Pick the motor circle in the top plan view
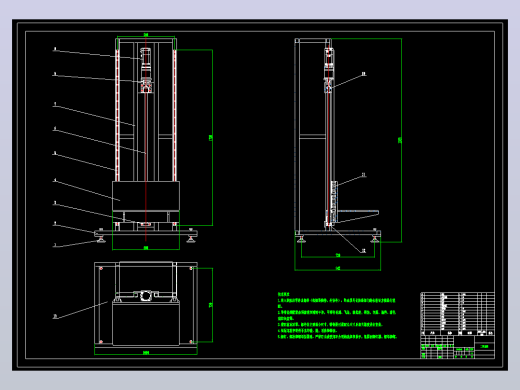Screen dimensions: 520x390 pos(146,295)
